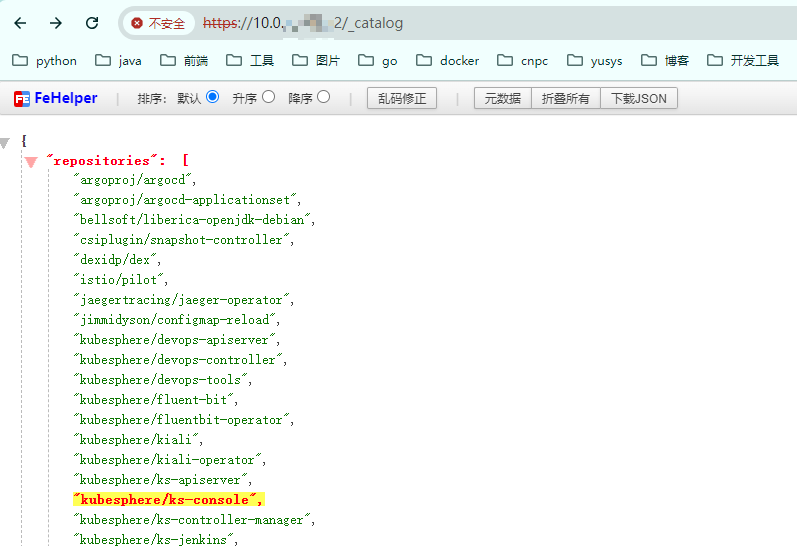Click the "kubesphere/fluent-bit" entry
Viewport: 797px width, 546px height.
pos(156,400)
